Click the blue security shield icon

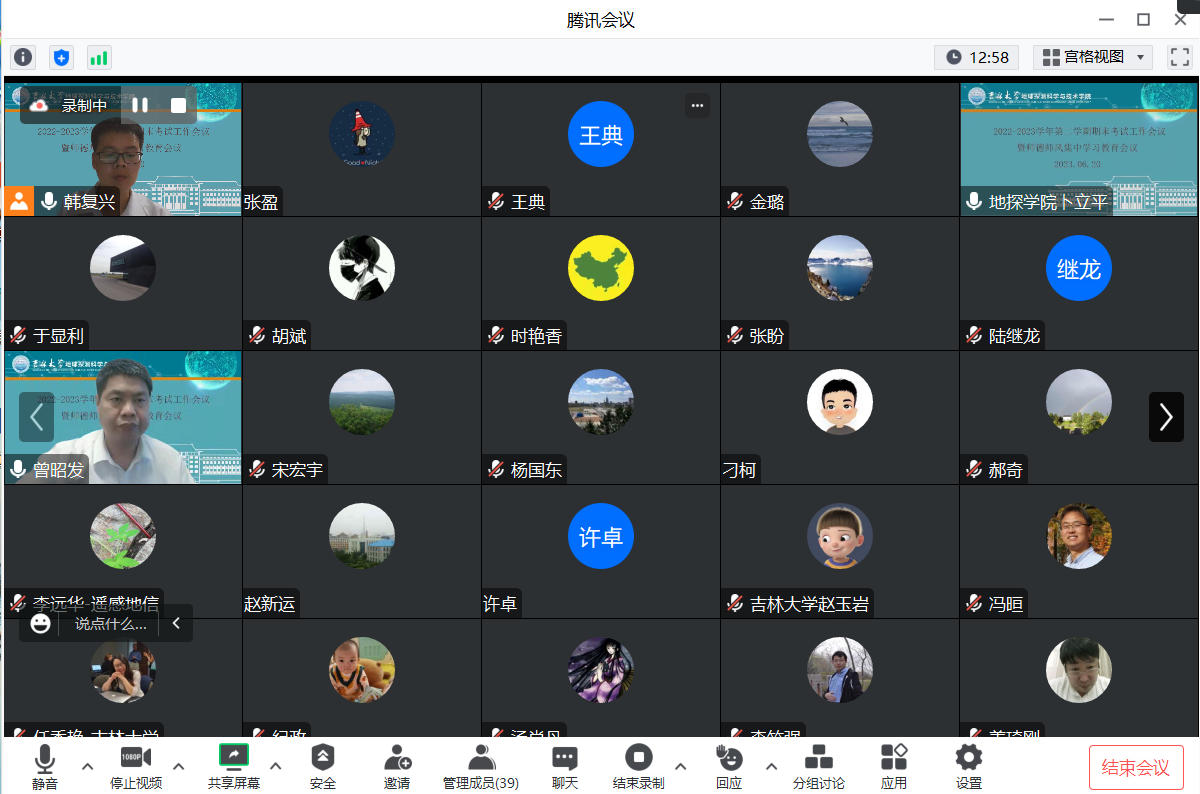point(61,57)
